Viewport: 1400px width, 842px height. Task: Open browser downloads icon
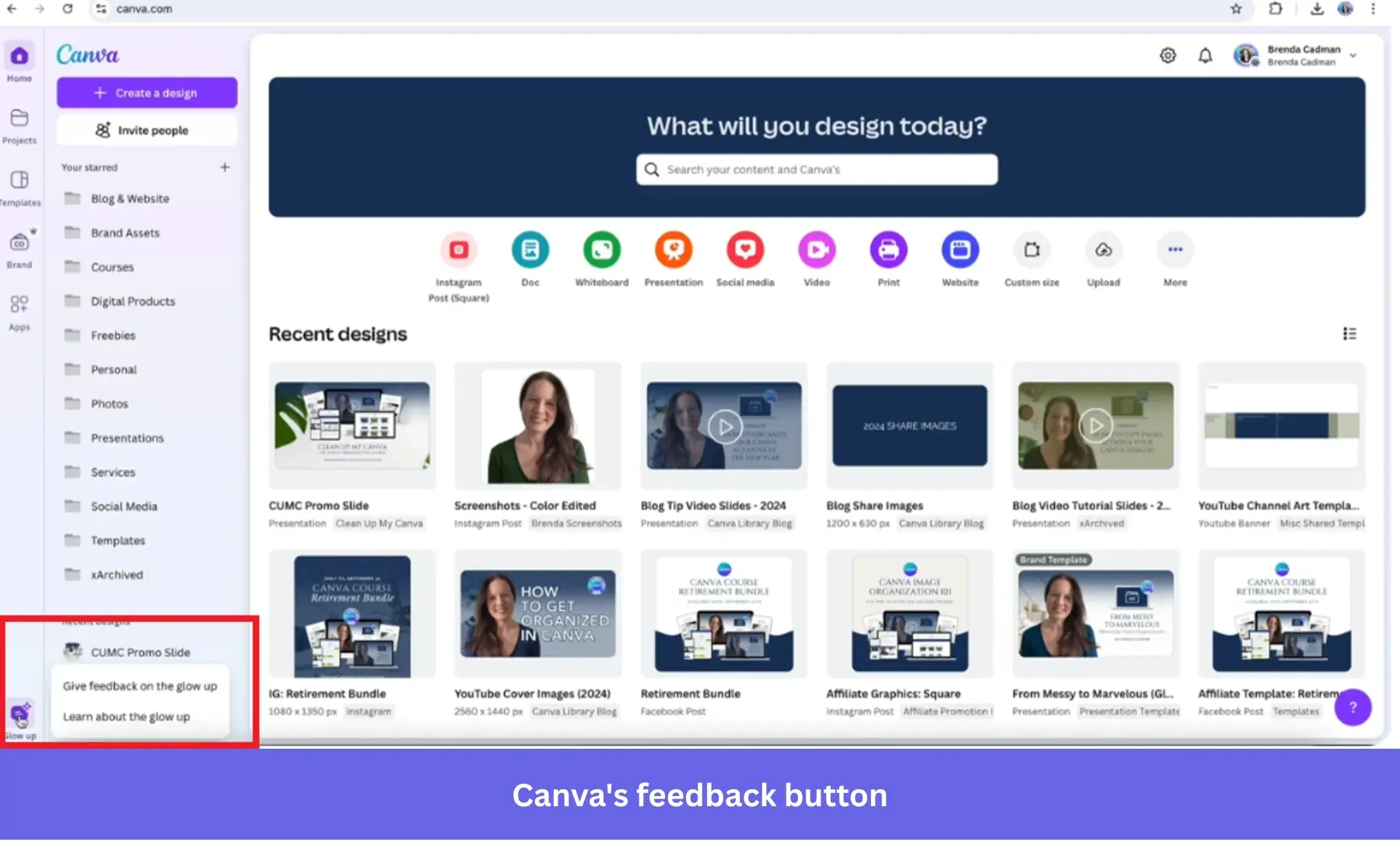tap(1316, 9)
